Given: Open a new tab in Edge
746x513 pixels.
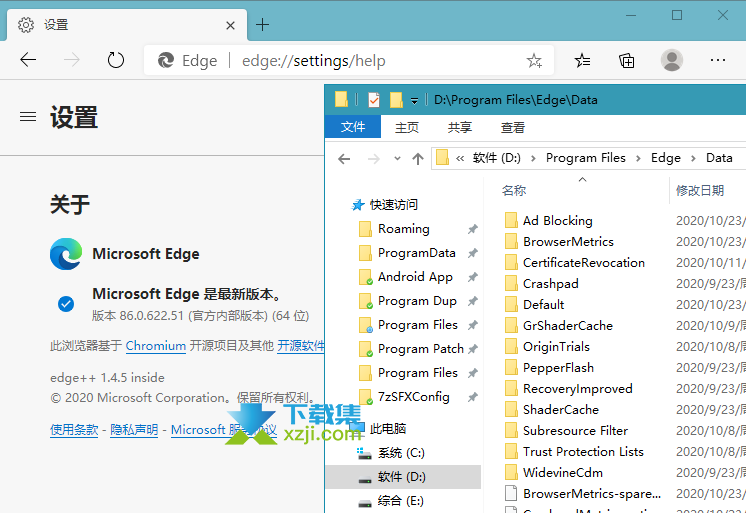Looking at the screenshot, I should pyautogui.click(x=263, y=24).
